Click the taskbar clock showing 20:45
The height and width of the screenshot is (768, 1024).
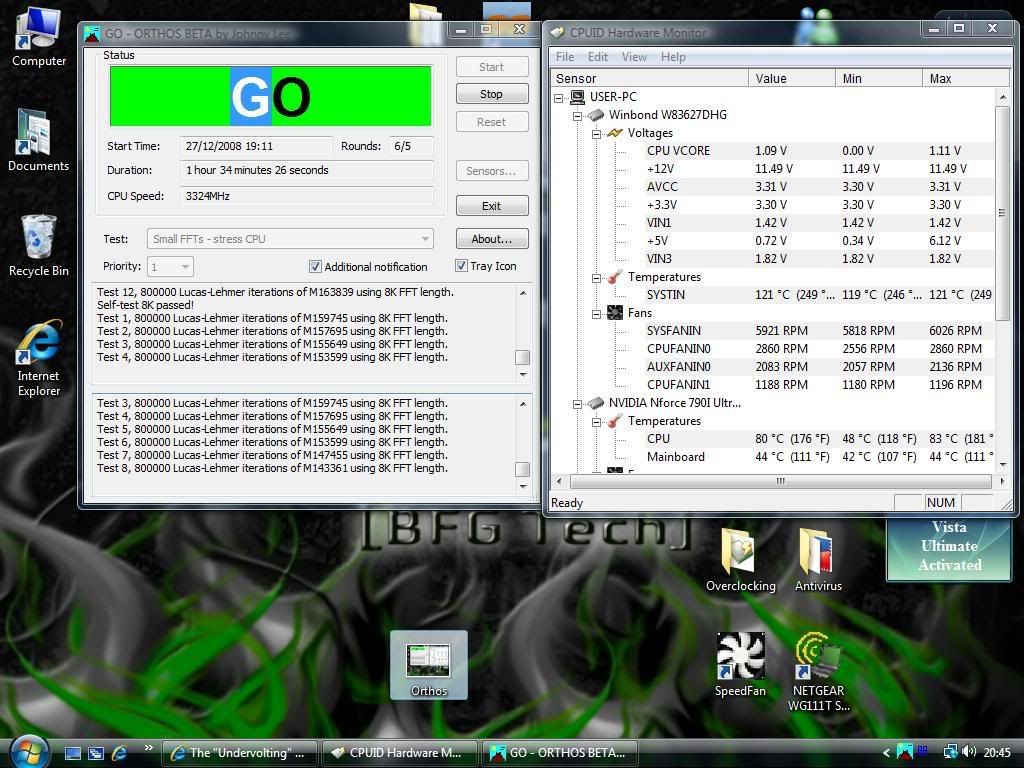(x=997, y=753)
